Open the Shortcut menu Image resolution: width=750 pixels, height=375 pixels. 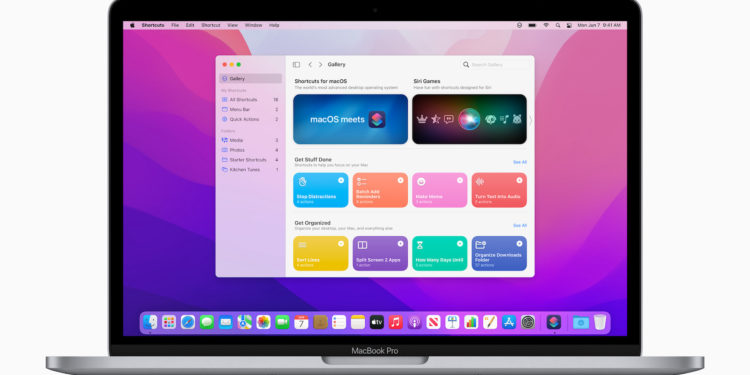[210, 25]
